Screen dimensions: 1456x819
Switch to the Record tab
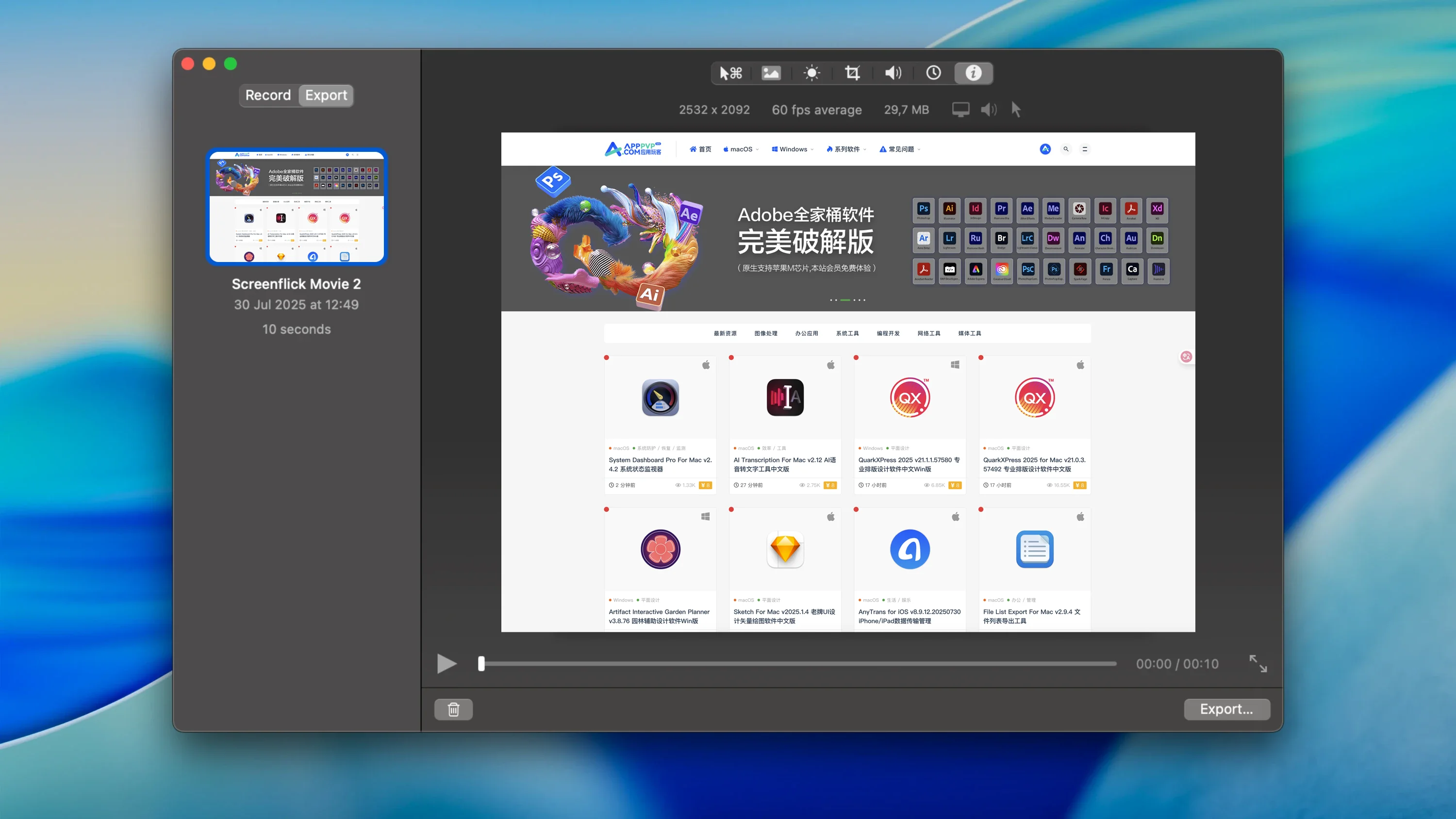coord(268,95)
